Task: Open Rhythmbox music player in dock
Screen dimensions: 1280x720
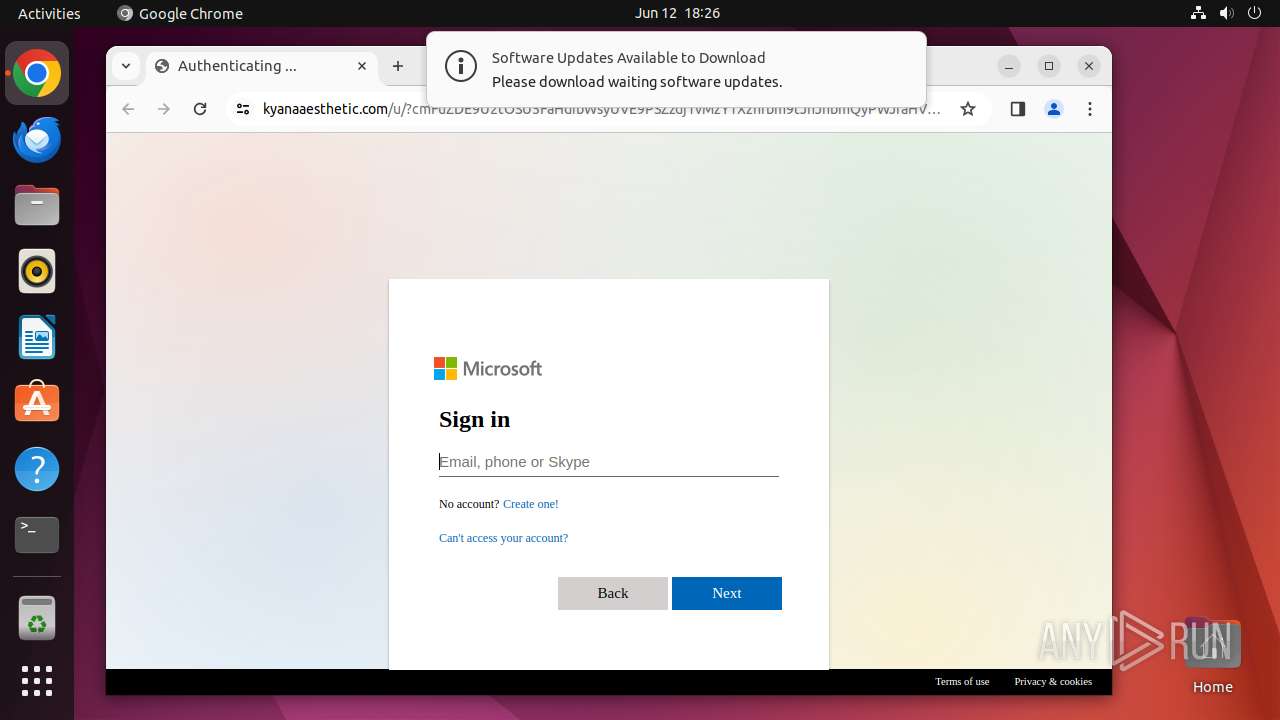Action: 37,271
